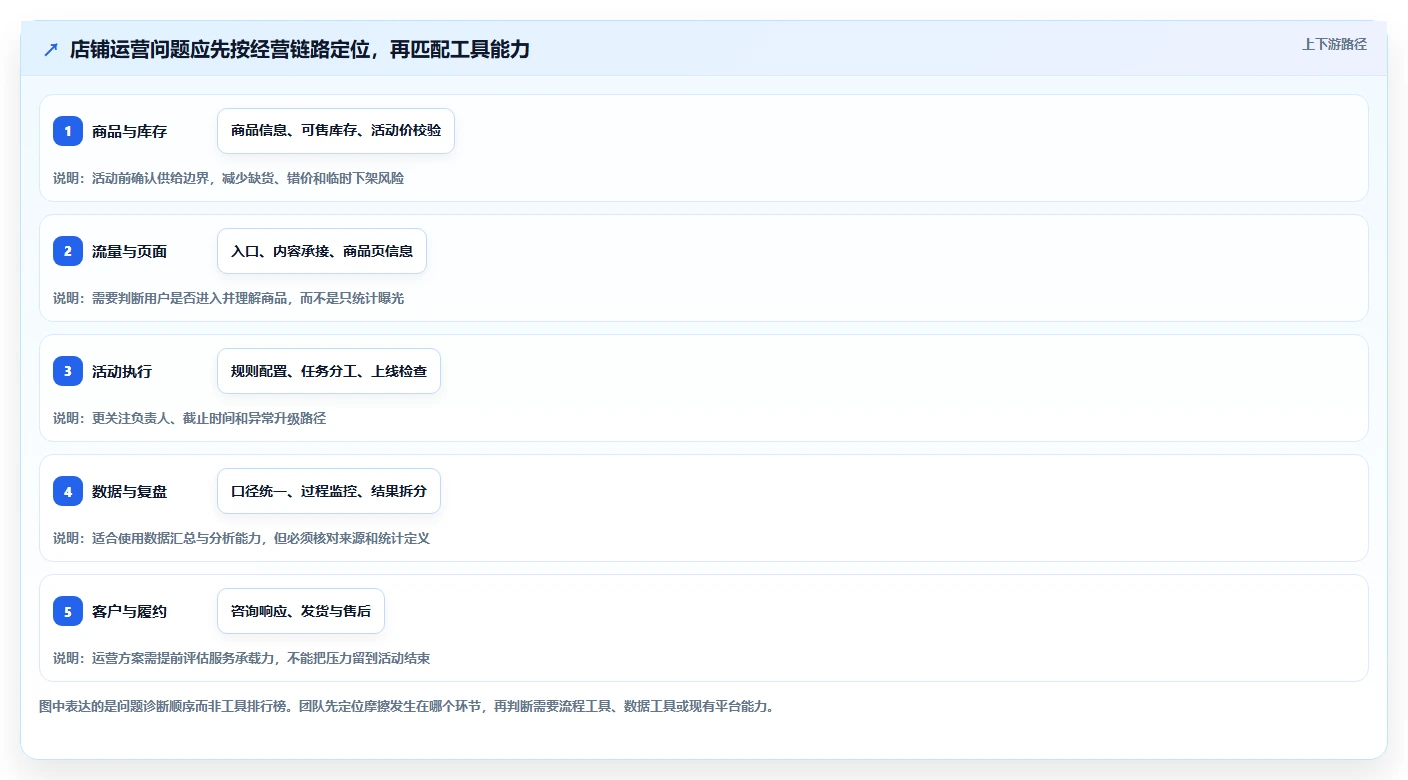This screenshot has height=780, width=1408.
Task: Click the arrow icon beside the title
Action: pyautogui.click(x=51, y=50)
